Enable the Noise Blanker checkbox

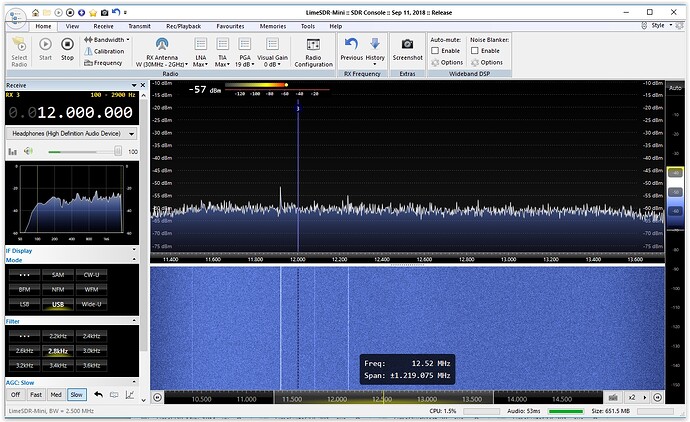pyautogui.click(x=474, y=50)
